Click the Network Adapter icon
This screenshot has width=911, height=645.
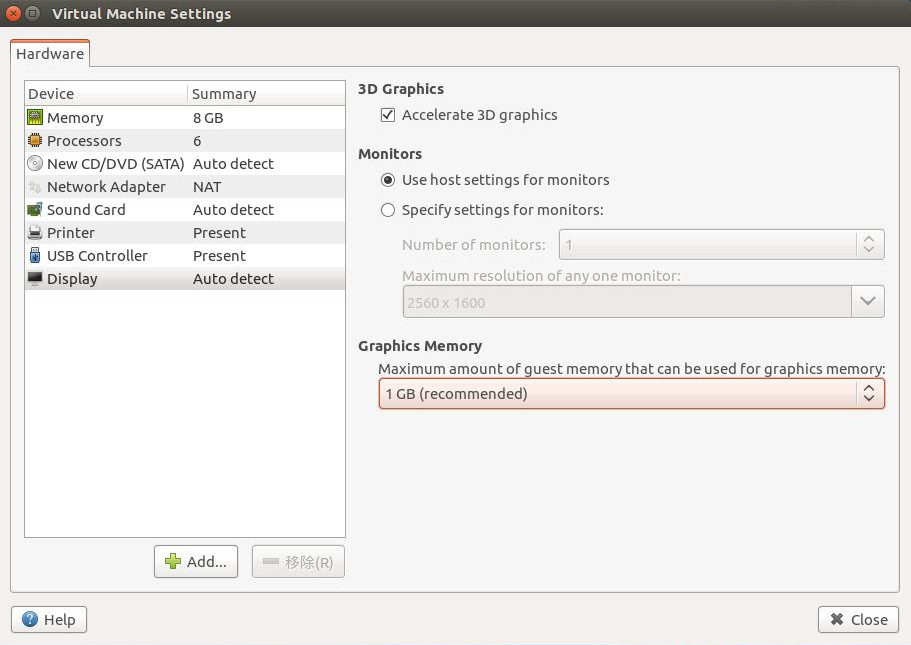35,187
